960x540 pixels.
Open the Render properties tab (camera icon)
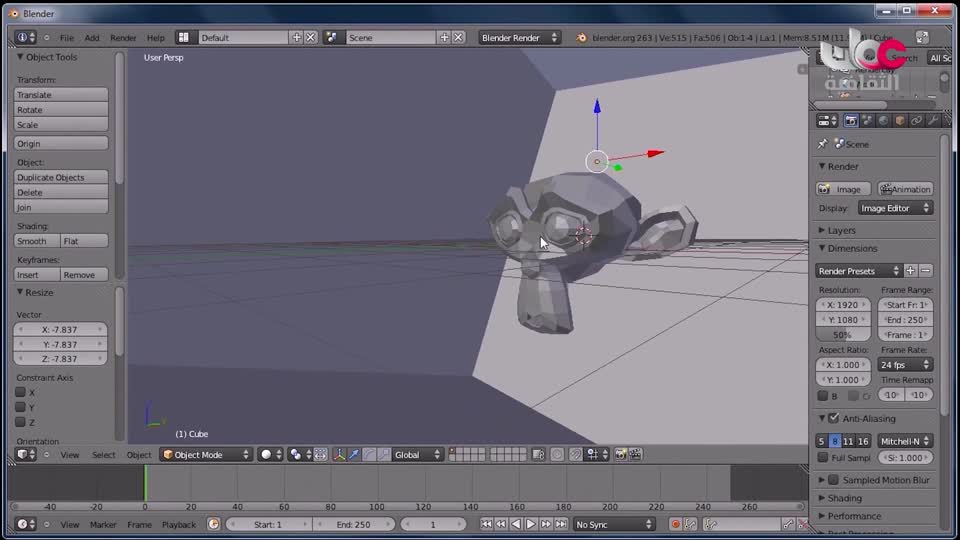coord(850,121)
